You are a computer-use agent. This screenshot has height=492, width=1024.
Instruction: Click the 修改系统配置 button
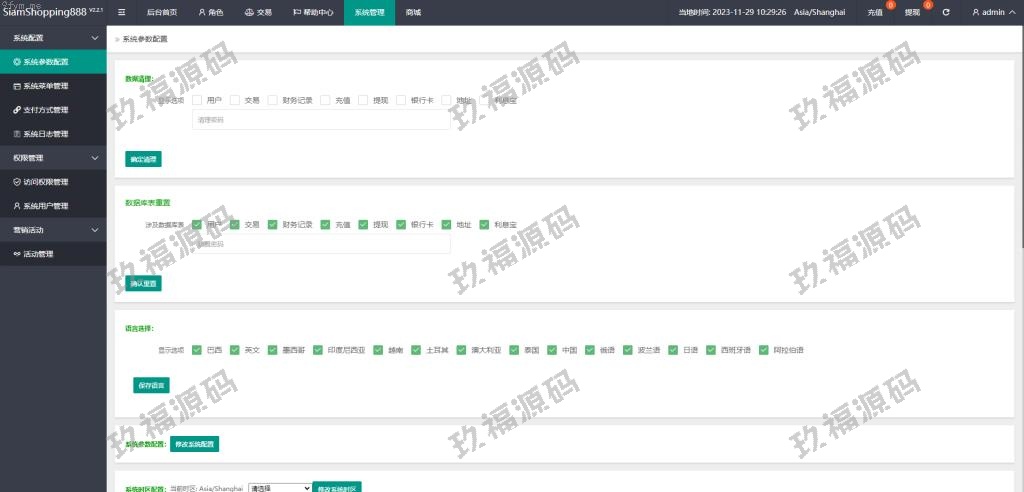[x=194, y=443]
